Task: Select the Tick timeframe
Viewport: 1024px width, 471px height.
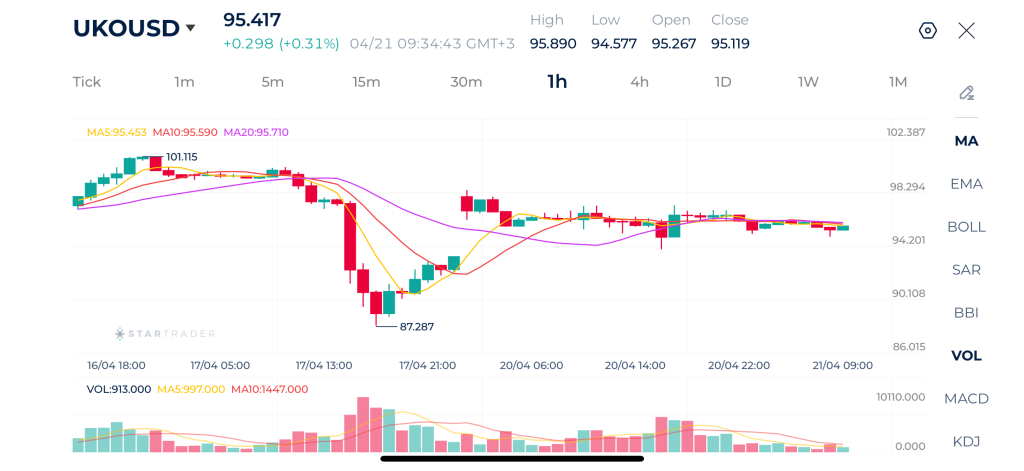Action: 87,82
